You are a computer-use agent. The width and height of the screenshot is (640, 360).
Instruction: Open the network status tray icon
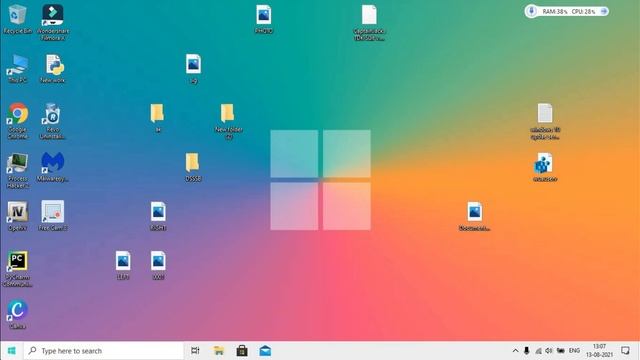pyautogui.click(x=538, y=351)
